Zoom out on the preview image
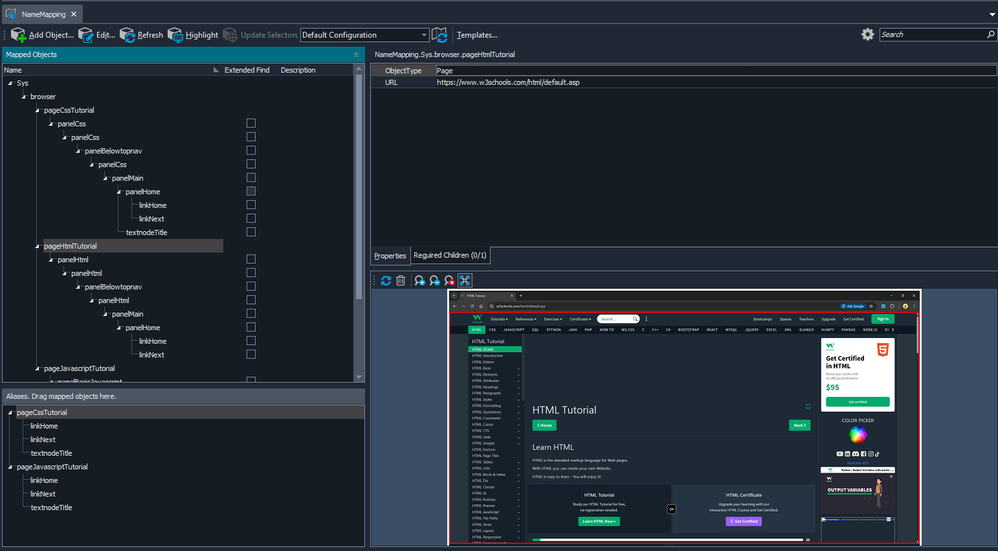 435,281
